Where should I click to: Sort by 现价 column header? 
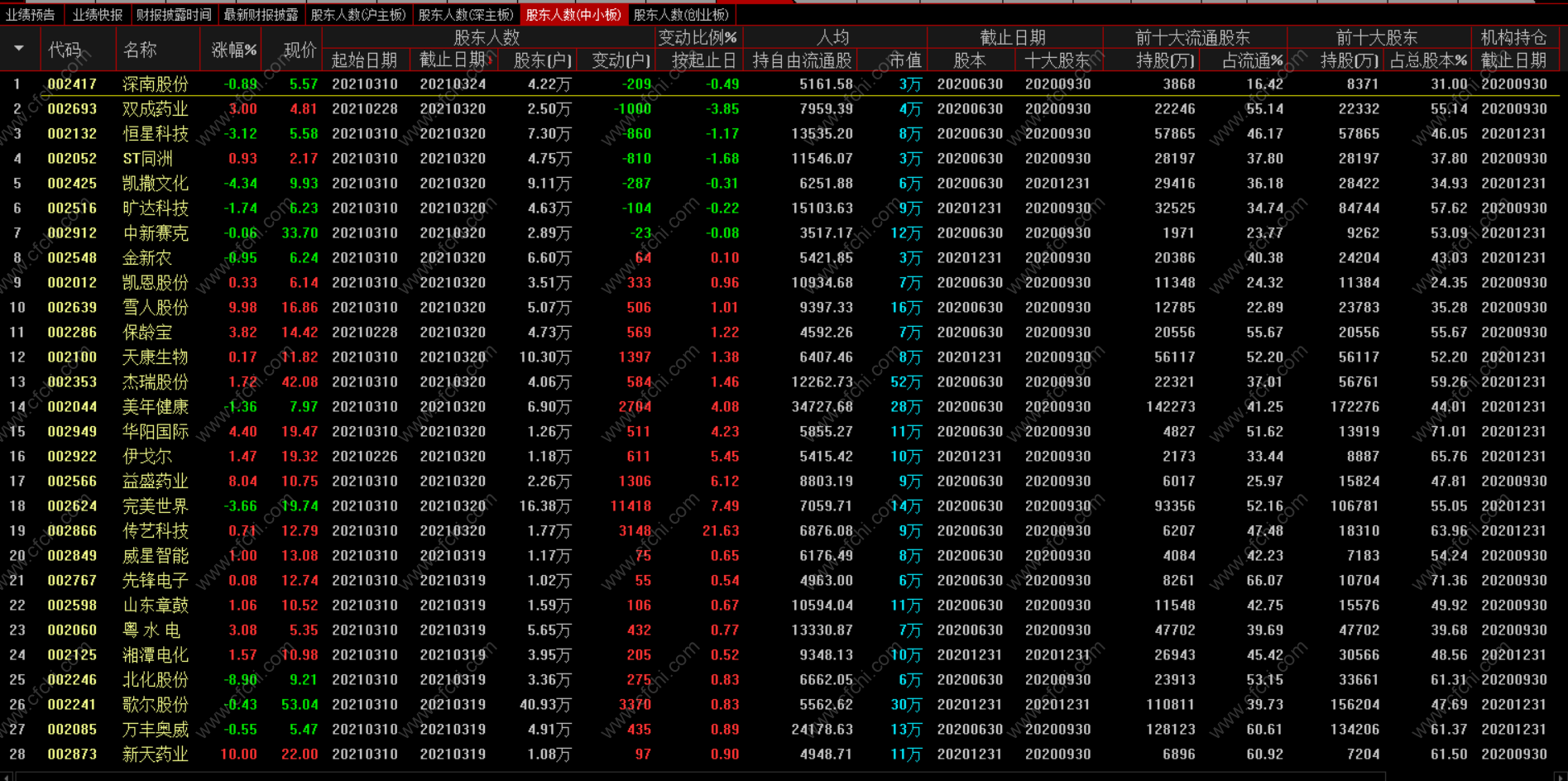[300, 50]
